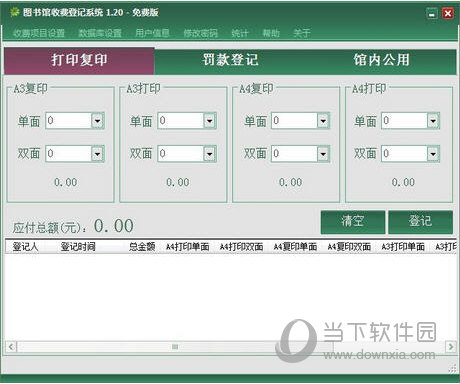Click the right arrow of horizontal scrollbar
This screenshot has height=384, width=460.
[x=451, y=347]
